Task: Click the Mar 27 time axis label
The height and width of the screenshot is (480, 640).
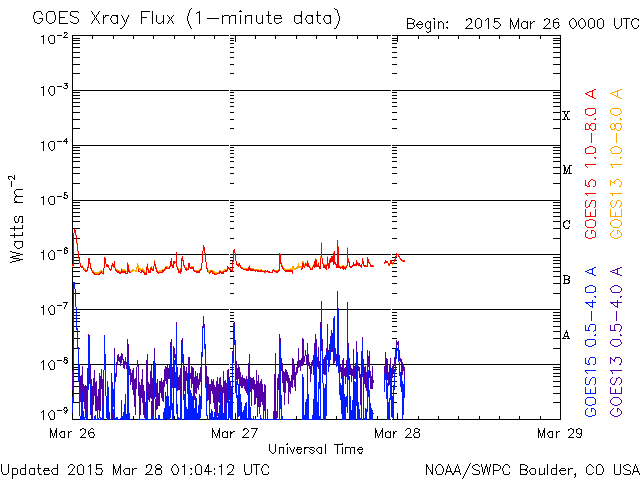Action: 235,433
